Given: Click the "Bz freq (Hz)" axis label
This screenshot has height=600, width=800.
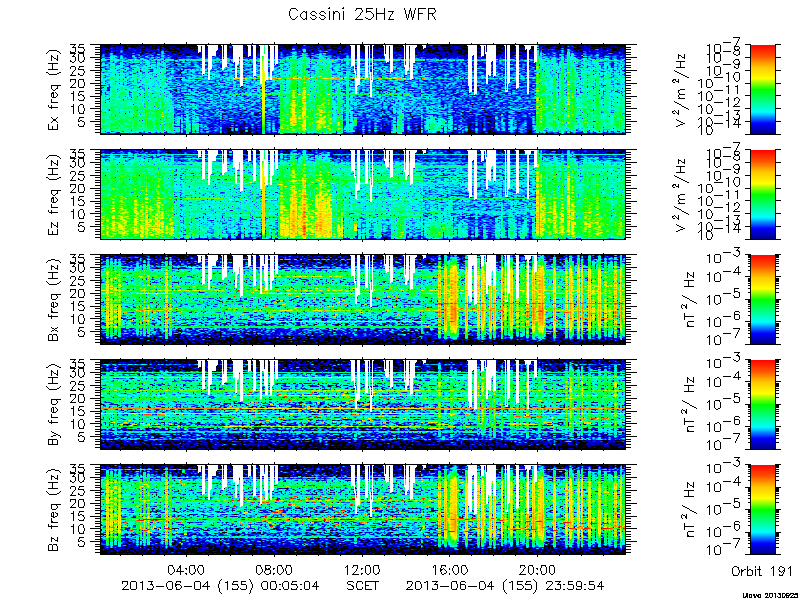Looking at the screenshot, I should click(x=54, y=510).
